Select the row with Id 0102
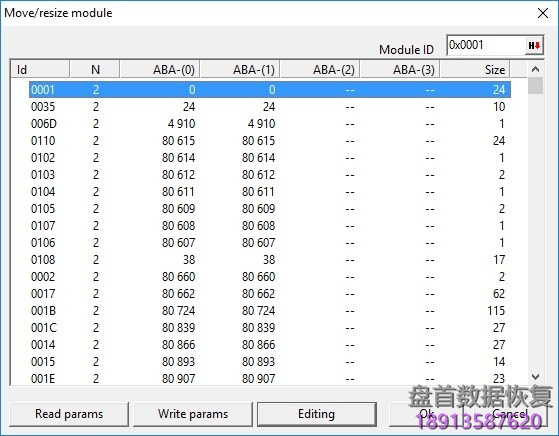Image resolution: width=559 pixels, height=436 pixels. click(270, 158)
